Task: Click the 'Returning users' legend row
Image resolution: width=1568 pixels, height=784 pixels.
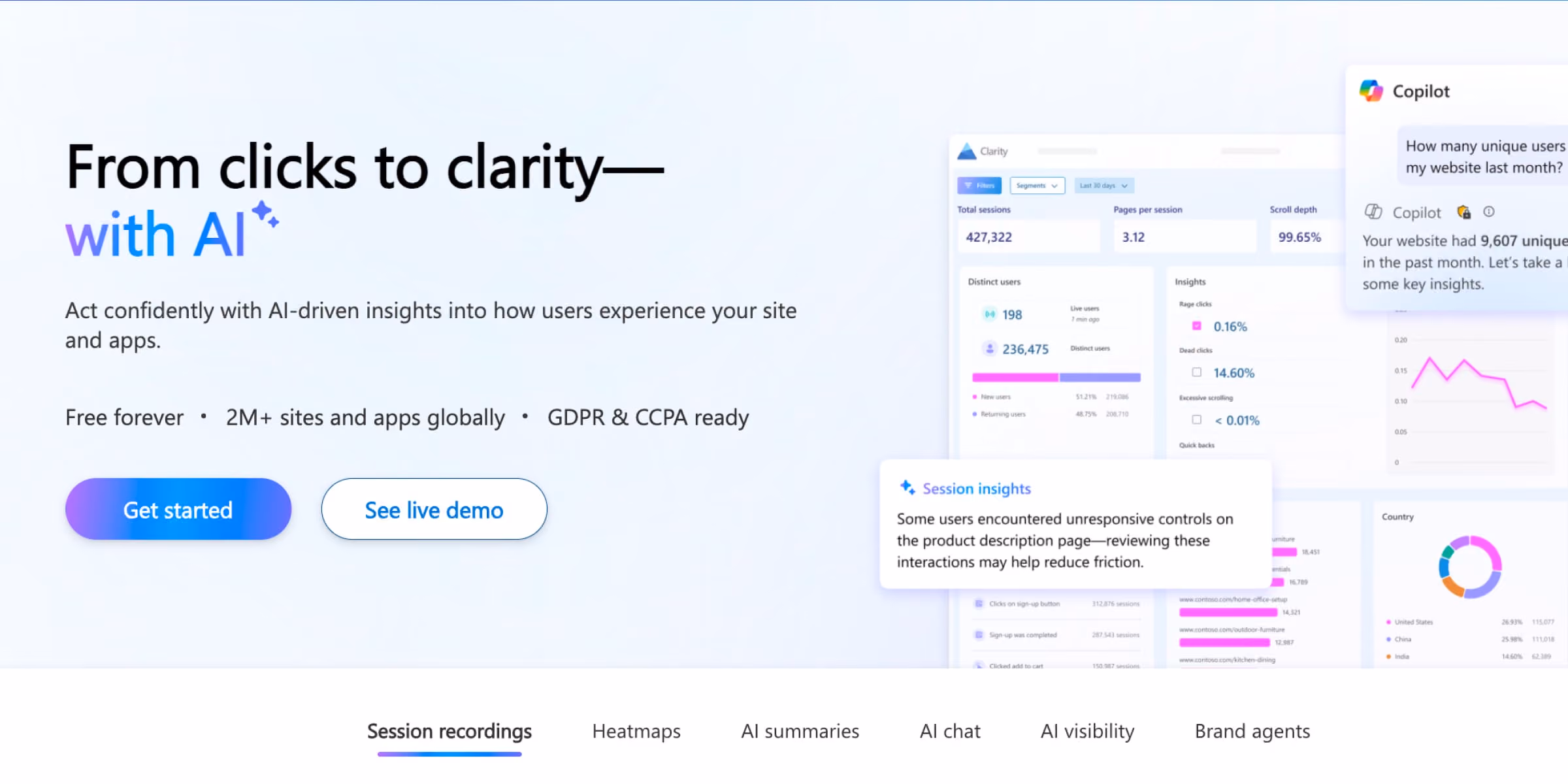Action: 1051,414
